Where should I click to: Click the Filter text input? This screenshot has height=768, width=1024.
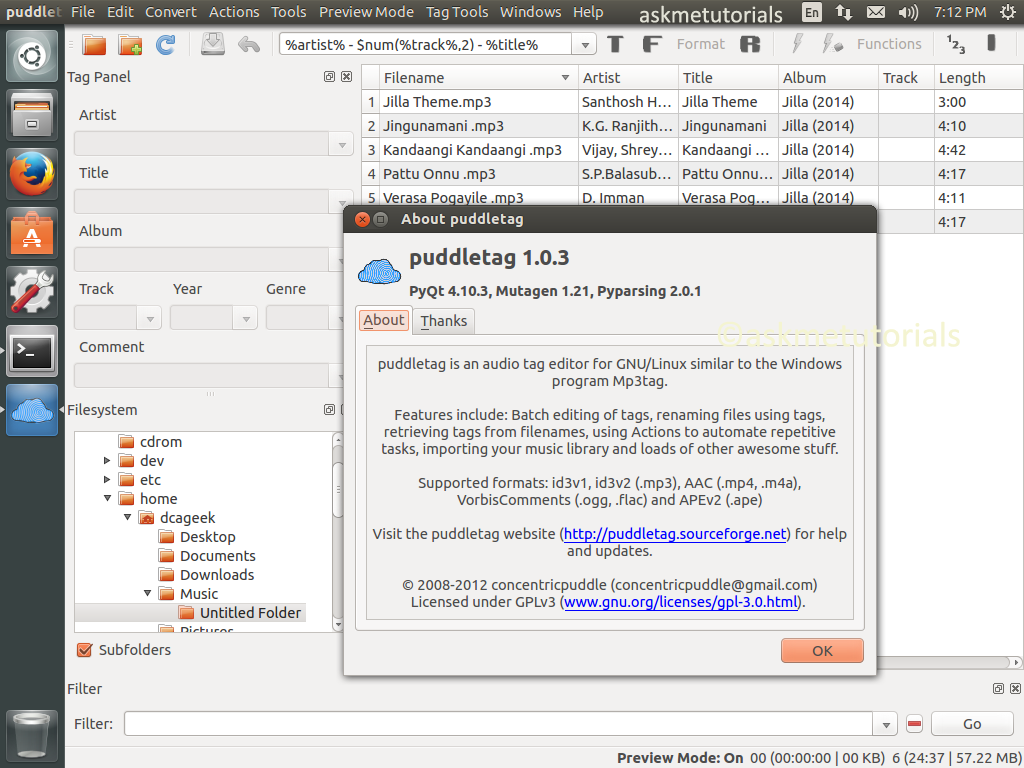(498, 724)
